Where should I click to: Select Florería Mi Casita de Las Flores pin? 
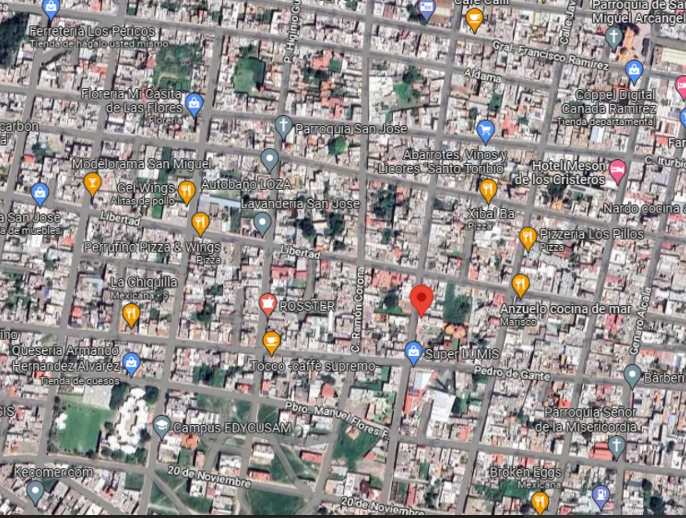point(194,105)
